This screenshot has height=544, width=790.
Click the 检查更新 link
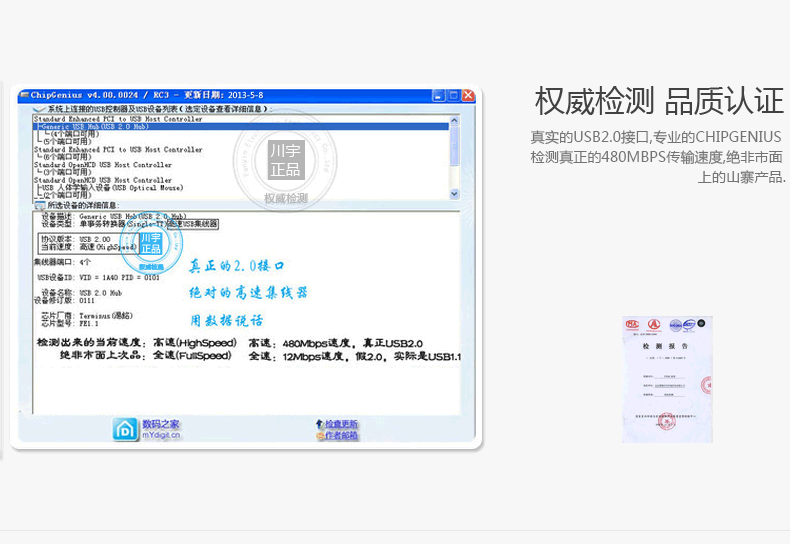point(341,424)
